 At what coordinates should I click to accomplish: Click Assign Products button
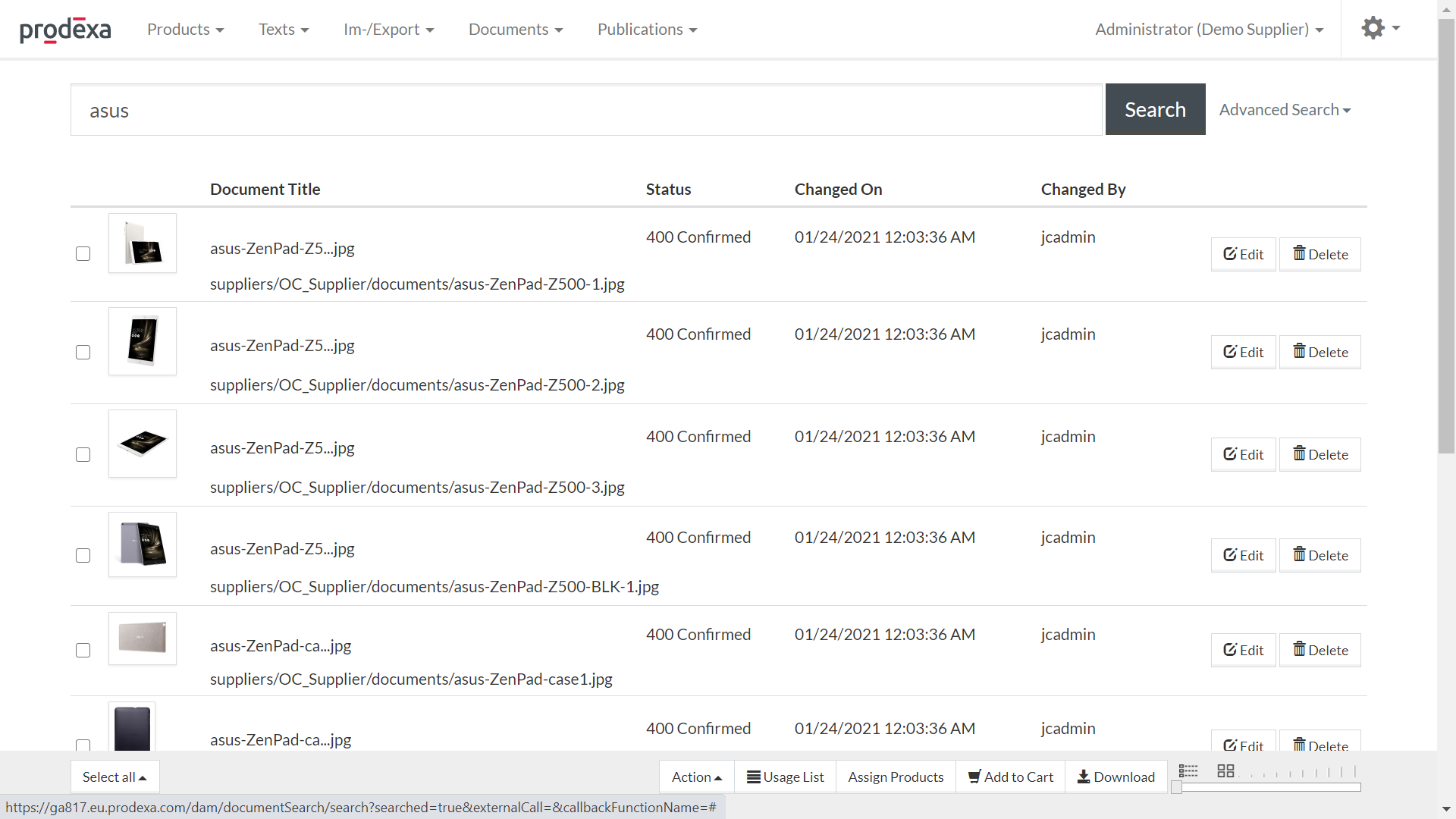(x=896, y=777)
